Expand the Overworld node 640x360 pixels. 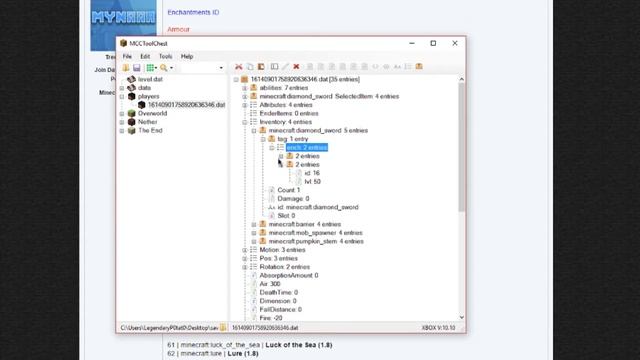pos(122,114)
